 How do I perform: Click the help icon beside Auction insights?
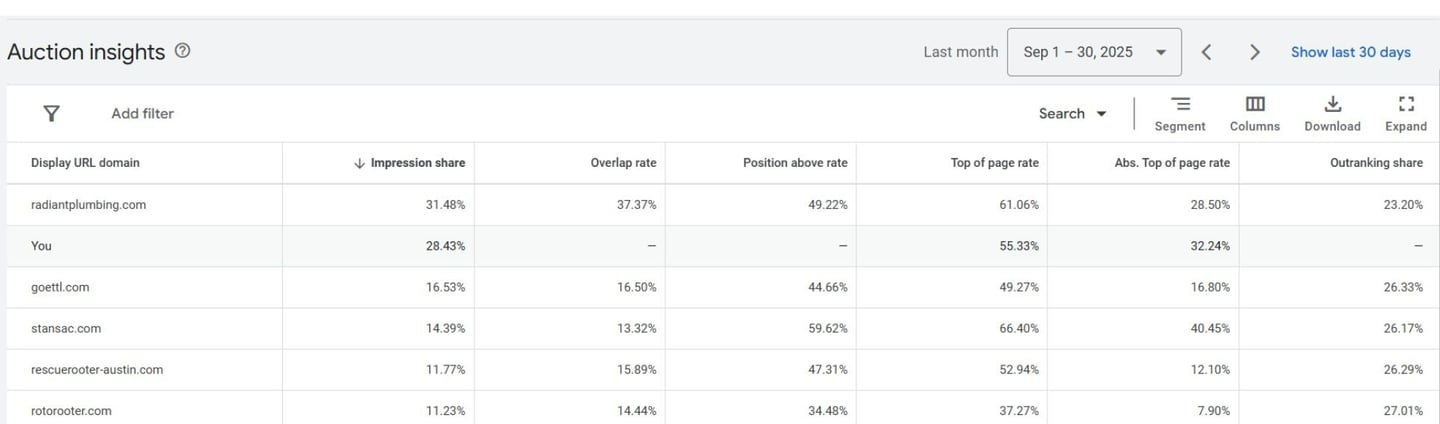(182, 51)
